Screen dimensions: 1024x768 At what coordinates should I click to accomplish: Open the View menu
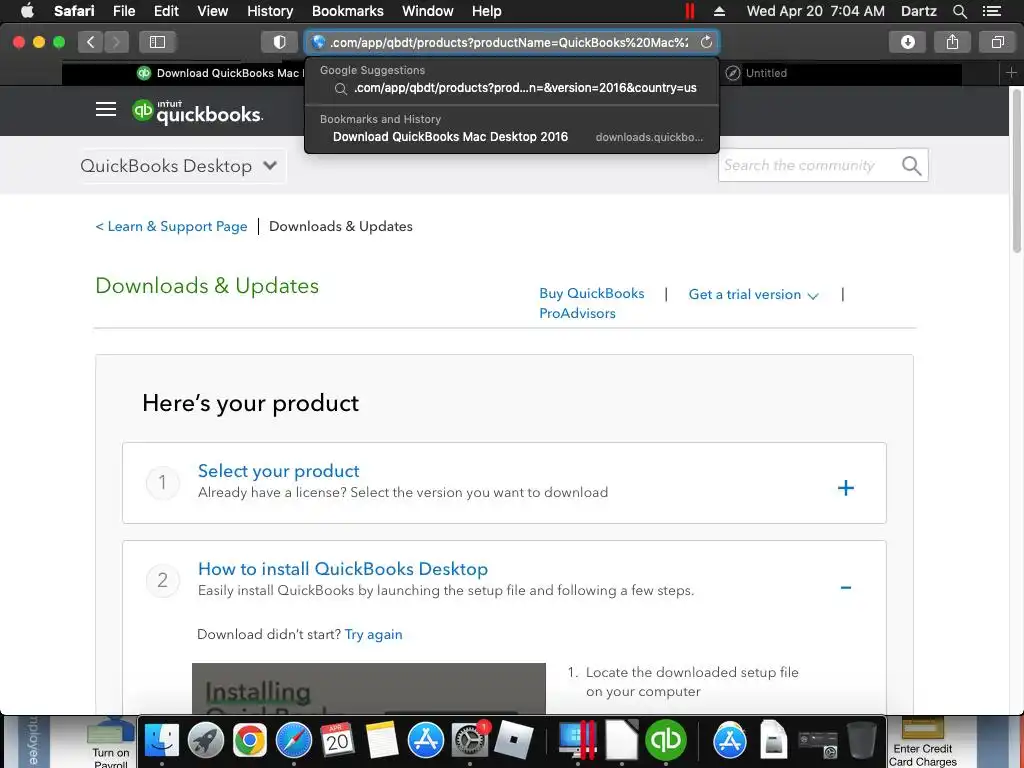click(212, 11)
